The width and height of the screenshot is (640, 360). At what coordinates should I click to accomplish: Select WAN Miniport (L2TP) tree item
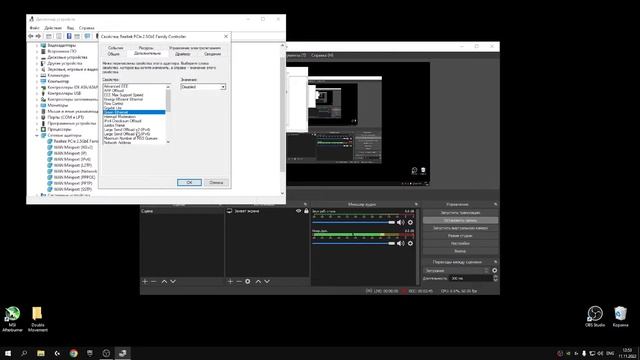73,165
